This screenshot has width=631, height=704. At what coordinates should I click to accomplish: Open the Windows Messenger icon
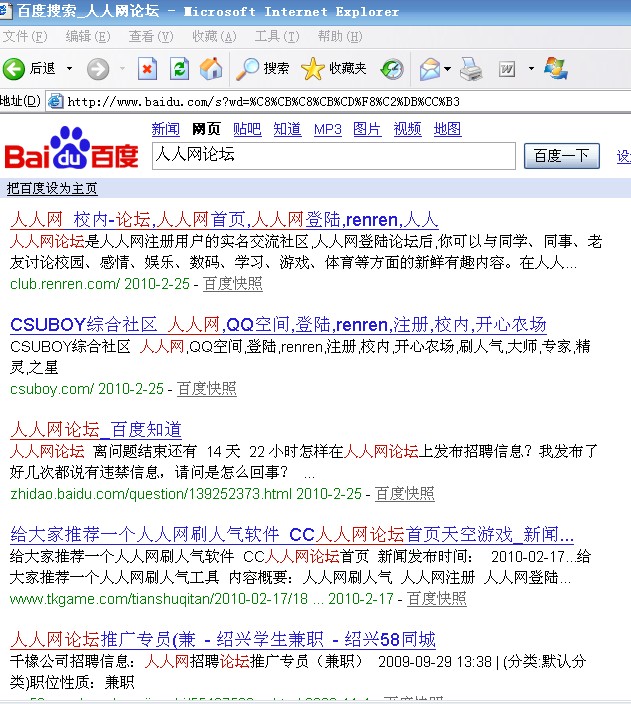click(556, 68)
